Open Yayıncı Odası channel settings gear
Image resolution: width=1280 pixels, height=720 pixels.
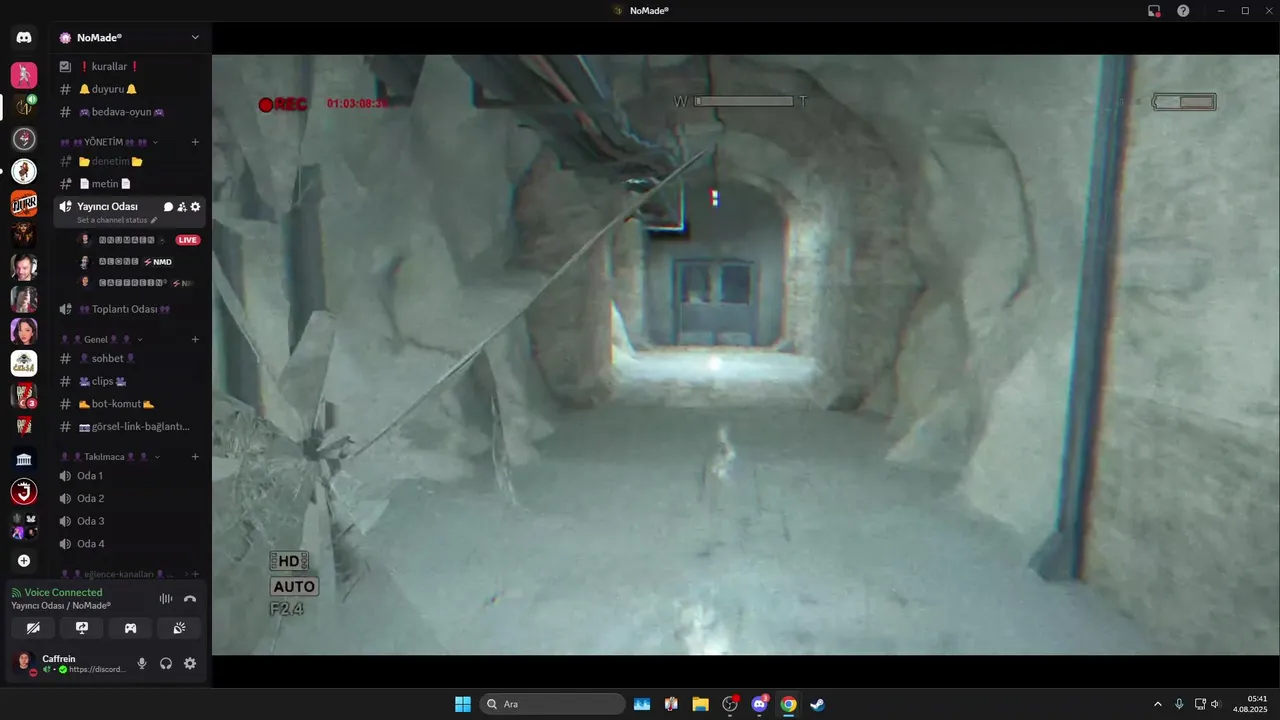(195, 207)
